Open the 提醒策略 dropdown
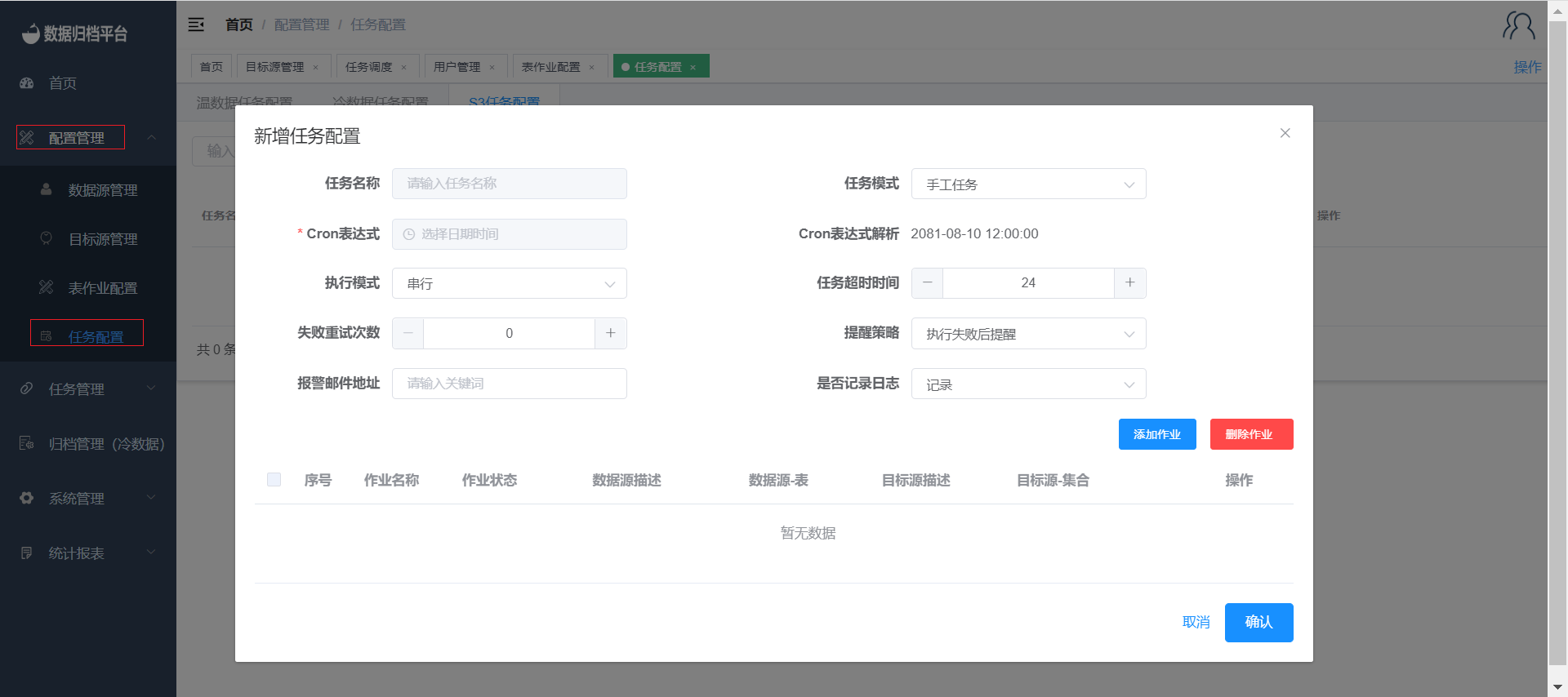This screenshot has height=697, width=1568. coord(1028,333)
